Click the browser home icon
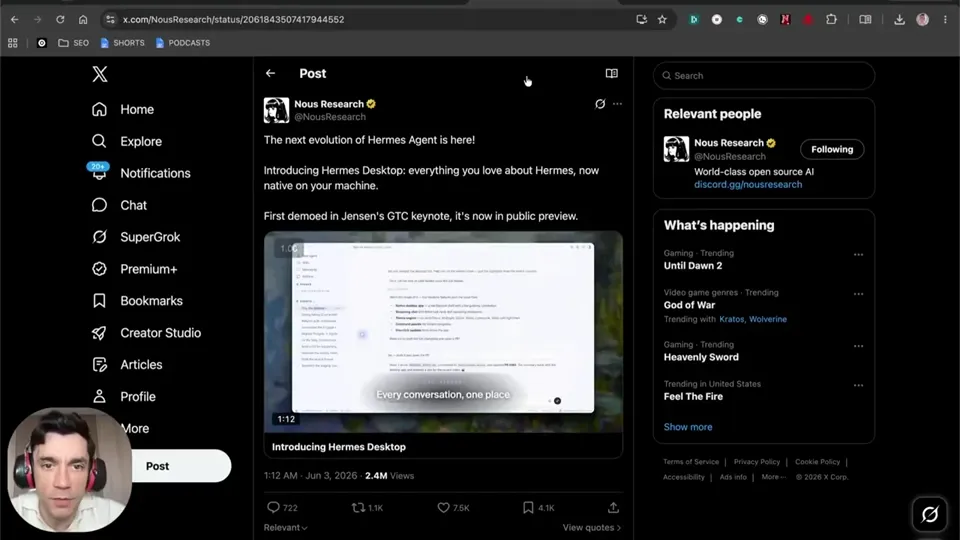Screen dimensions: 960x540 (x=83, y=20)
